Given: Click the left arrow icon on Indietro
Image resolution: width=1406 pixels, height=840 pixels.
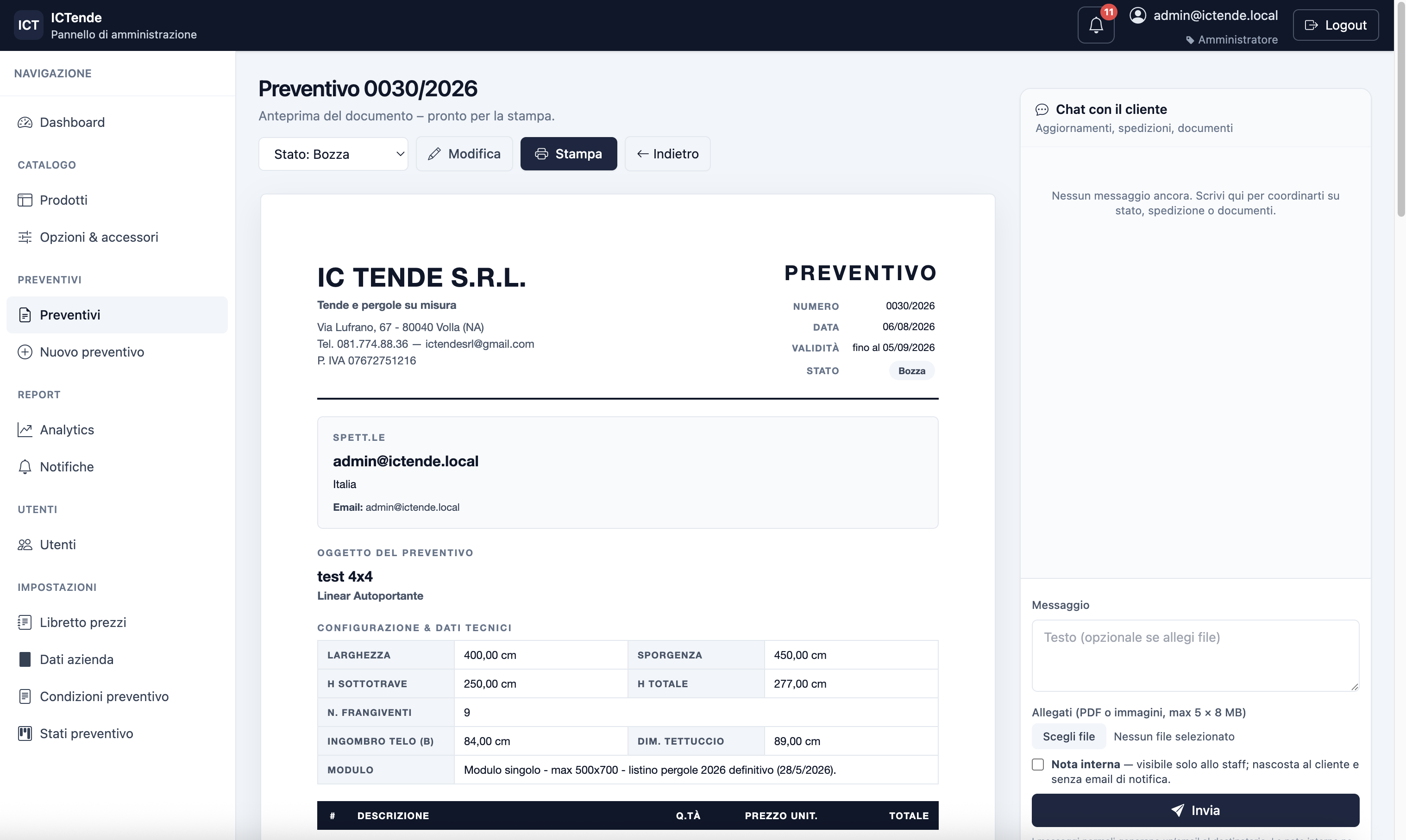Looking at the screenshot, I should (642, 154).
